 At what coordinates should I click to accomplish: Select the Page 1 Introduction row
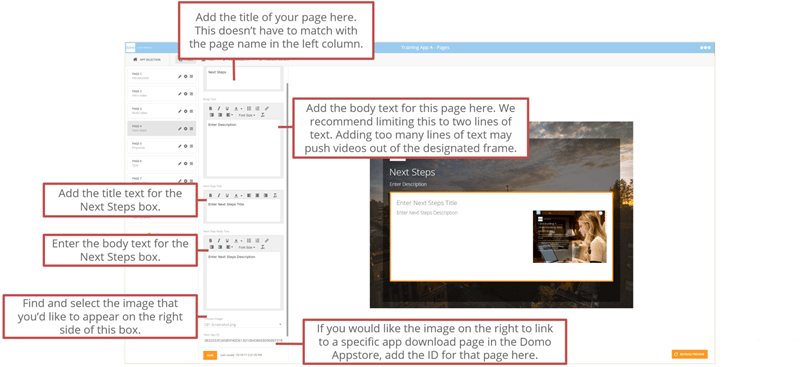click(x=162, y=76)
